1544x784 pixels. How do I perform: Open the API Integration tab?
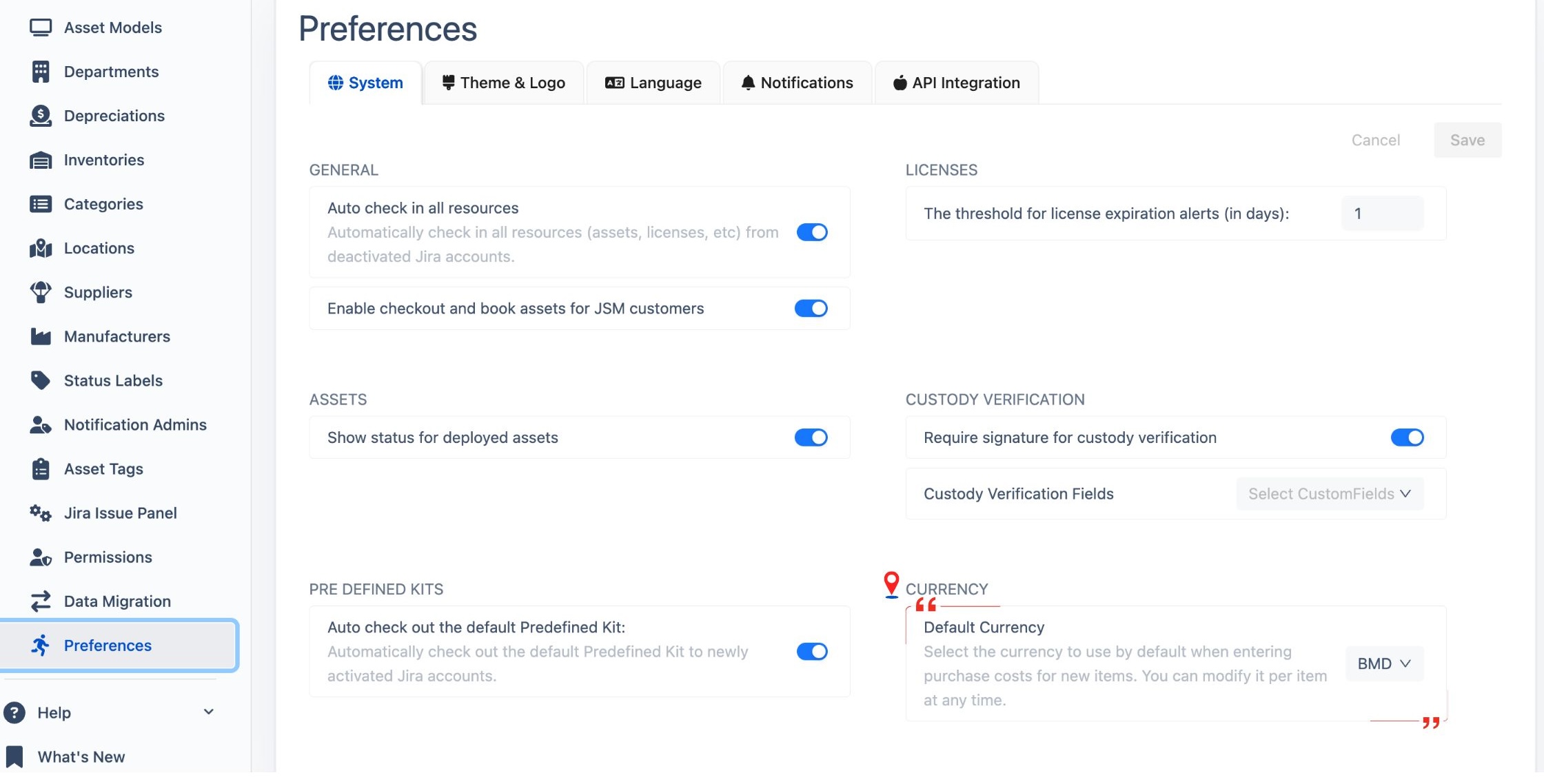956,83
